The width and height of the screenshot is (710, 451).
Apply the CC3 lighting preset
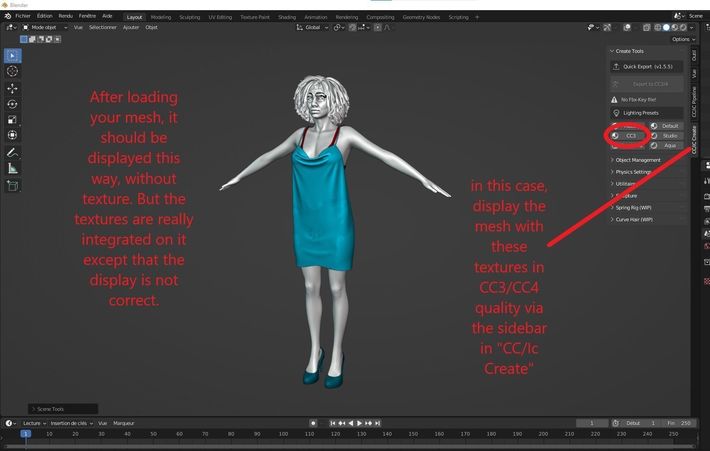click(631, 135)
